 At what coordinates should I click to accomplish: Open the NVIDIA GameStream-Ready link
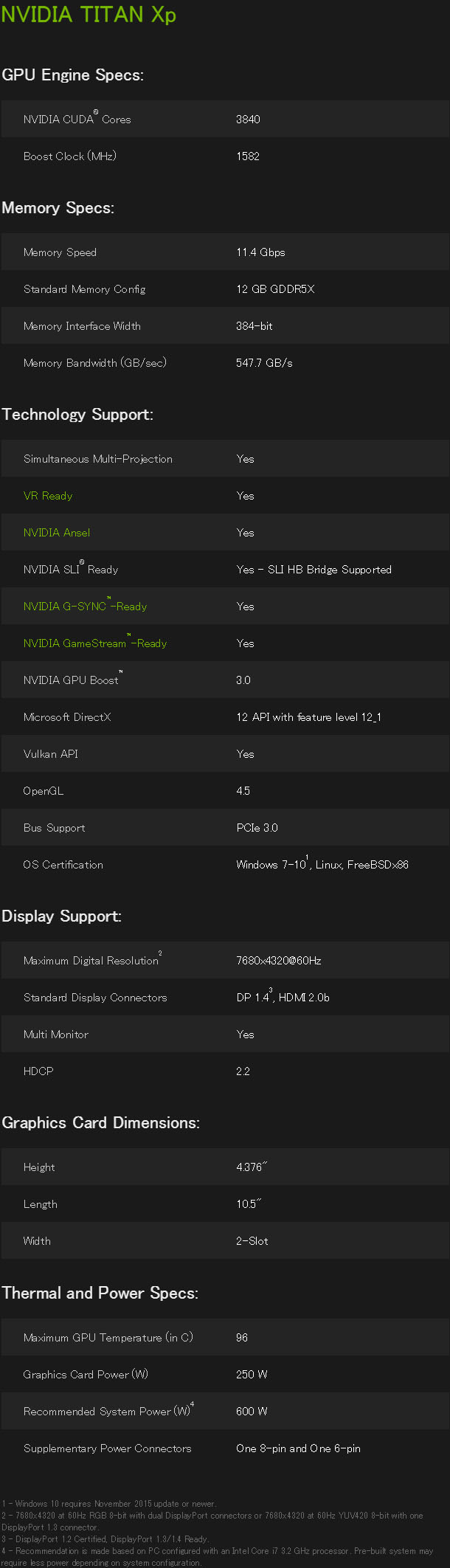(x=95, y=643)
